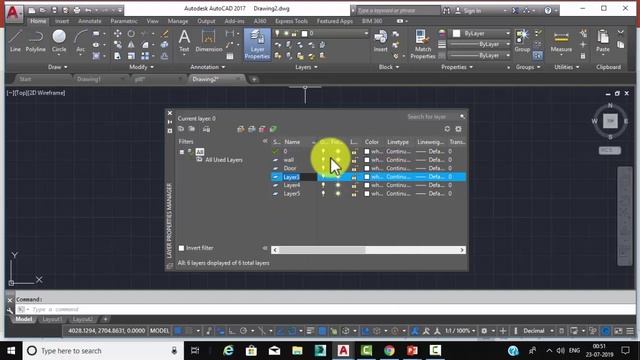Click color swatch for layer 0
The width and height of the screenshot is (640, 360).
(x=367, y=151)
